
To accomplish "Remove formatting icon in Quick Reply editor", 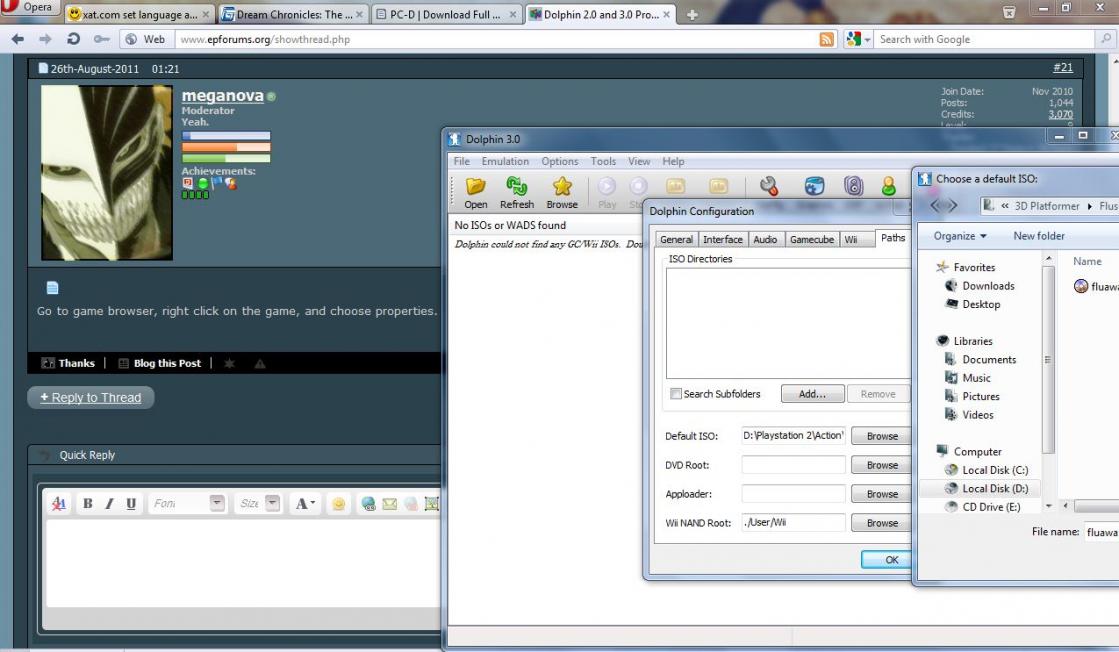I will 59,504.
